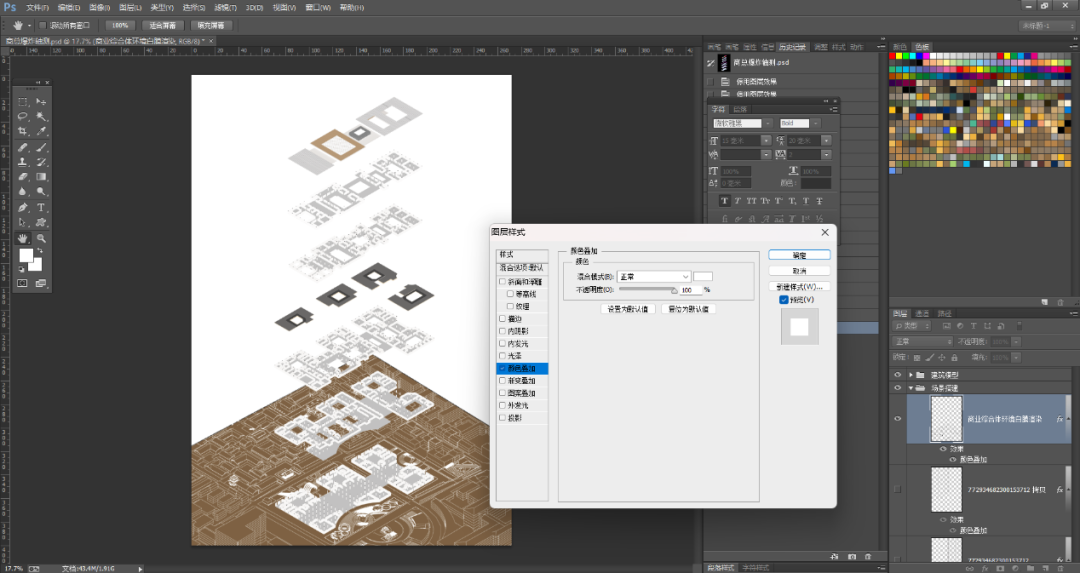Viewport: 1080px width, 573px height.
Task: Confirm the Layer Style dialog
Action: [x=799, y=256]
